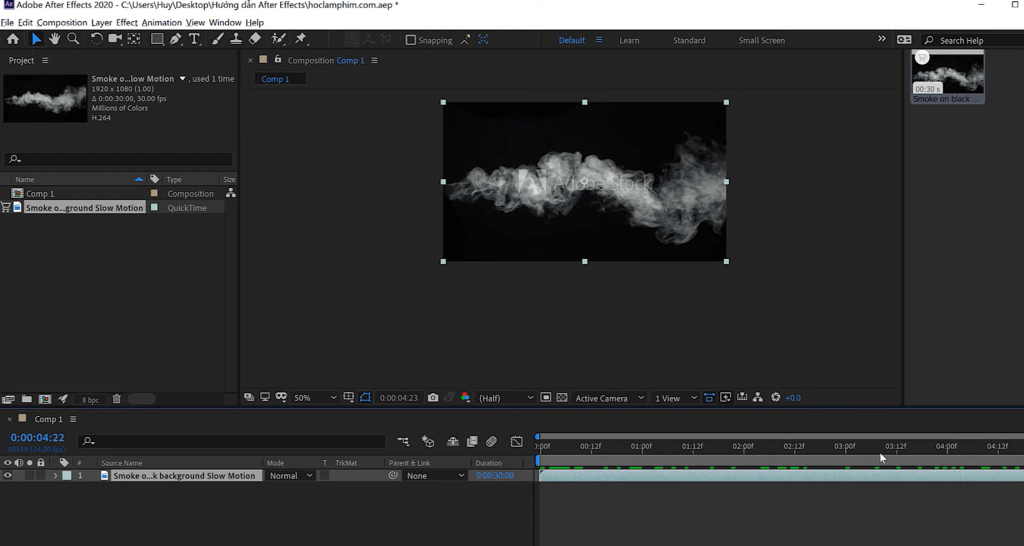Click the Interpret Footage icon in Project panel

pos(8,399)
